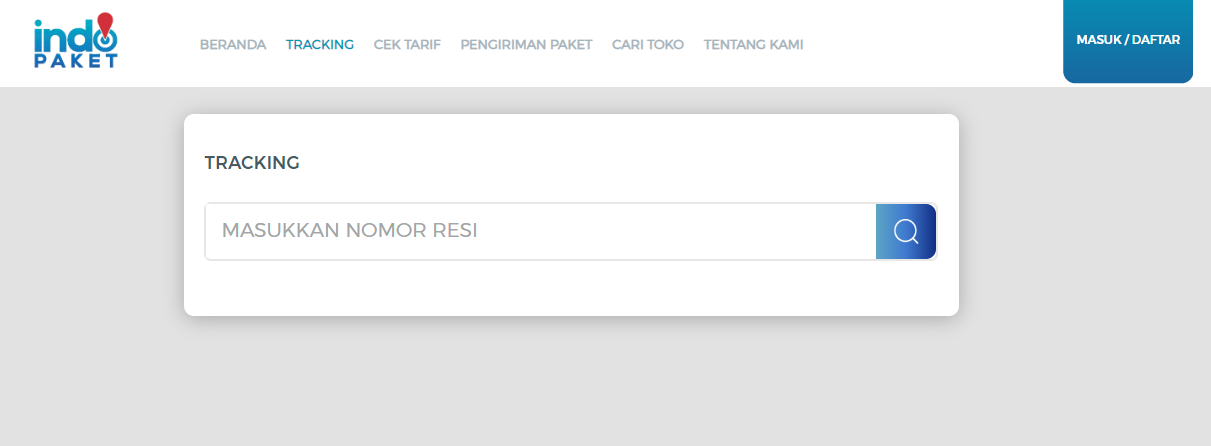Click the magnifier search button
Viewport: 1211px width, 446px height.
906,232
